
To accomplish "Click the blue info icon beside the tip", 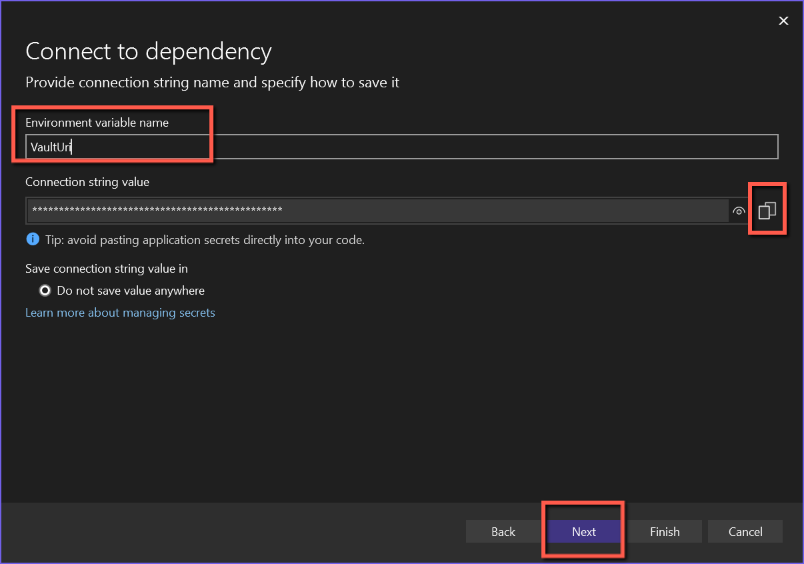I will (32, 240).
